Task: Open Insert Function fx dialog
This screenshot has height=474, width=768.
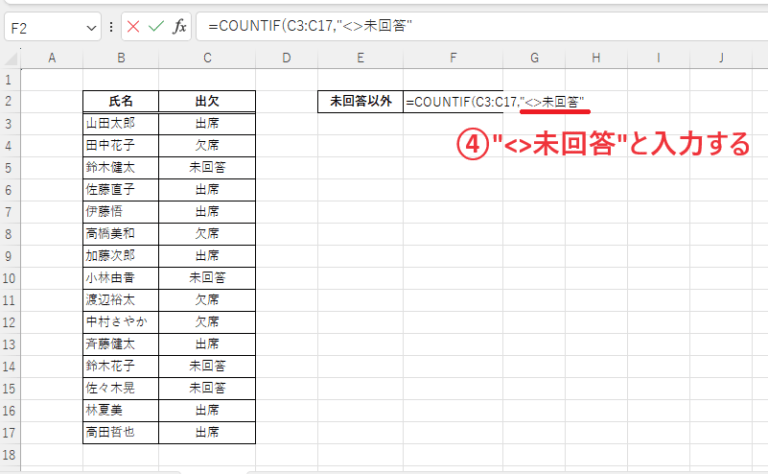Action: point(179,27)
